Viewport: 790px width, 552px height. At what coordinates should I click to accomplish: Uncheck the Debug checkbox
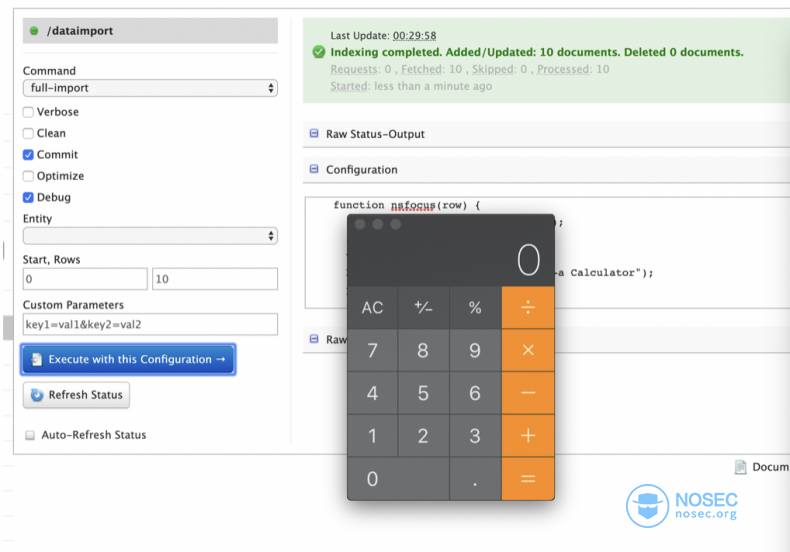click(x=28, y=197)
